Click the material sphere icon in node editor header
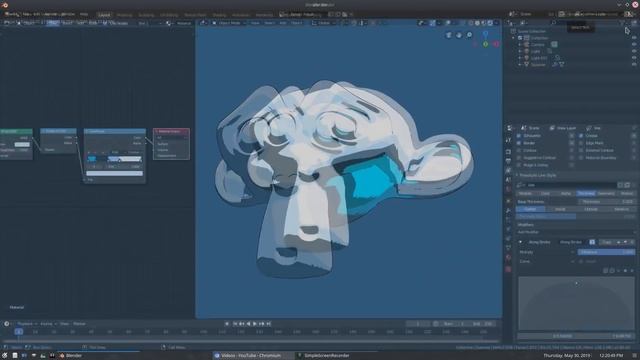Image resolution: width=640 pixels, height=360 pixels. [x=169, y=23]
